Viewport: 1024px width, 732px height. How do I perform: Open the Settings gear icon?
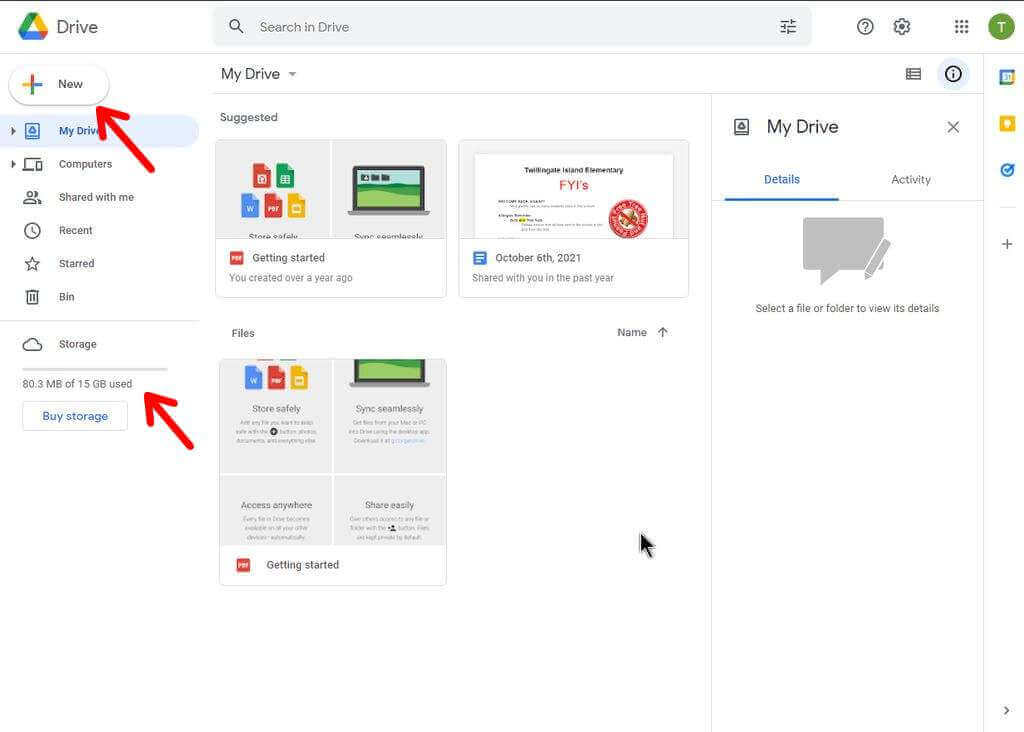click(902, 27)
